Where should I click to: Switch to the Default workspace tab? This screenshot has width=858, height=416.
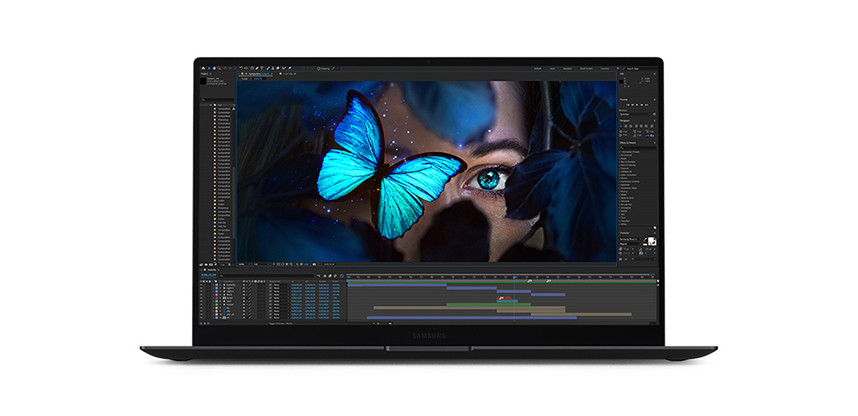(x=540, y=67)
